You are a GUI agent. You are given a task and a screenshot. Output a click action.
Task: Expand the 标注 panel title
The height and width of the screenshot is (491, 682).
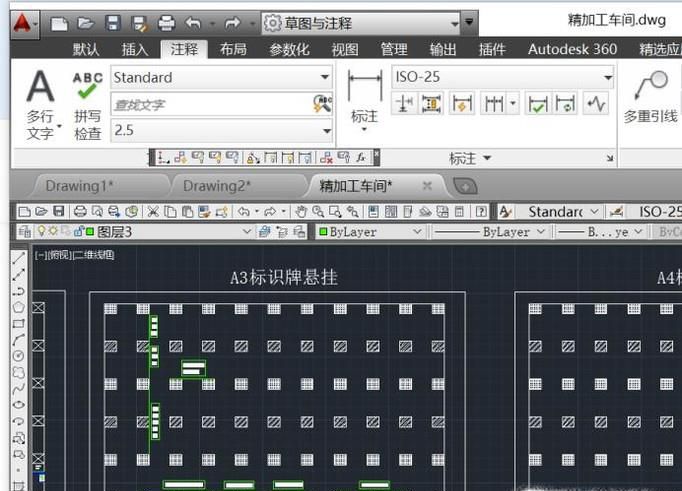pos(470,158)
